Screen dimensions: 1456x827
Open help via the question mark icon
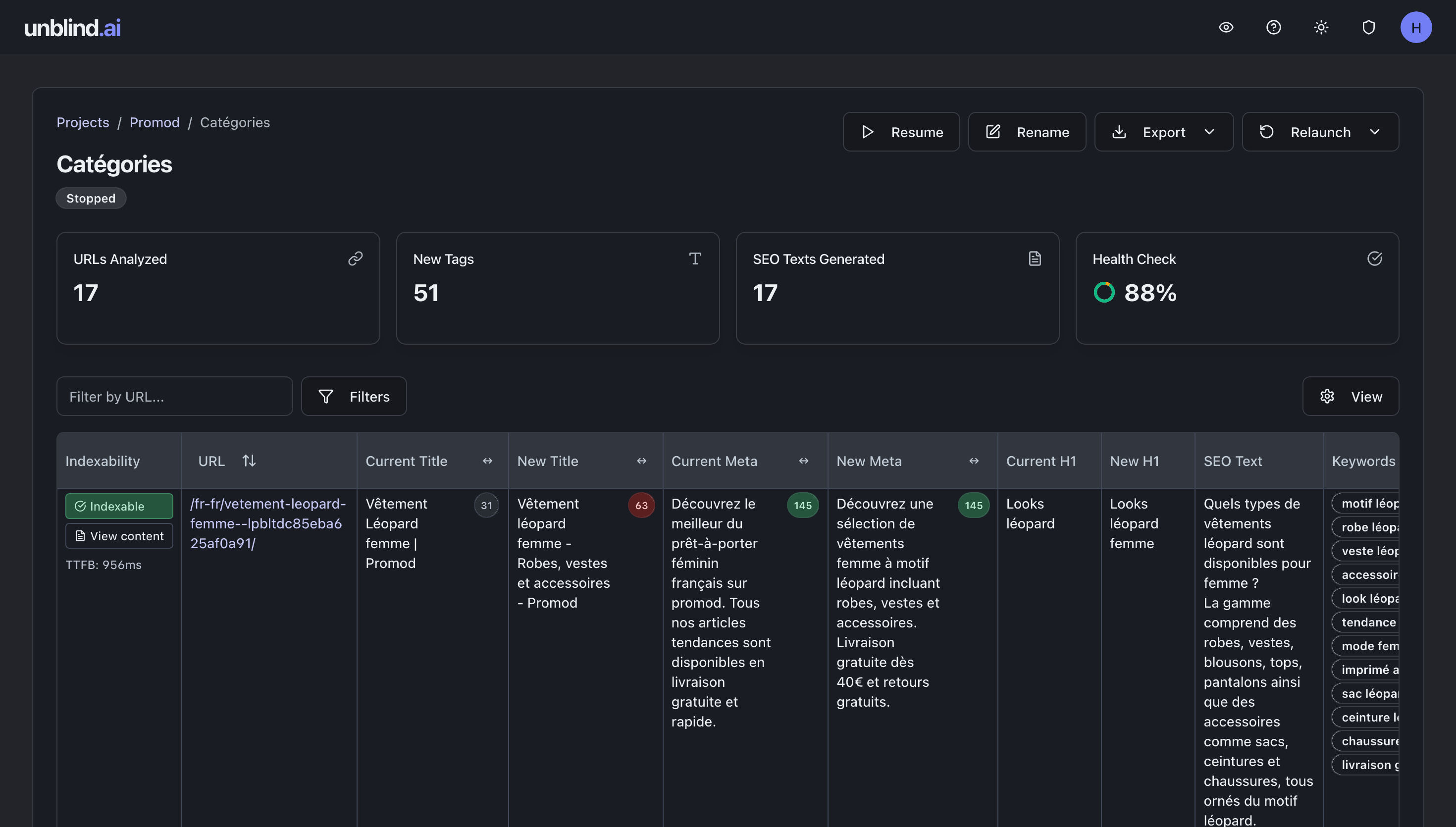click(1274, 27)
